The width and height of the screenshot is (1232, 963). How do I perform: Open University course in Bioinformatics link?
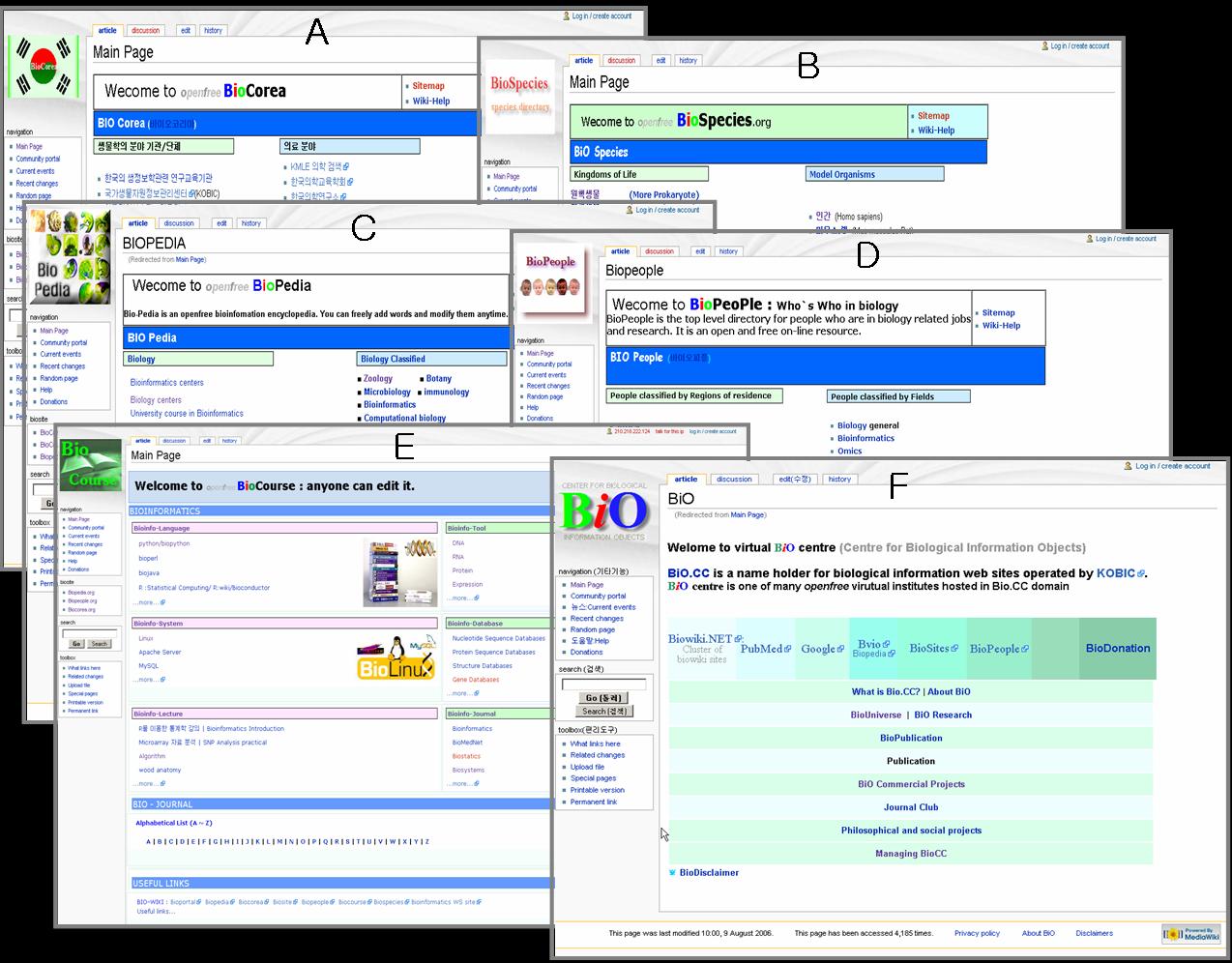click(187, 413)
